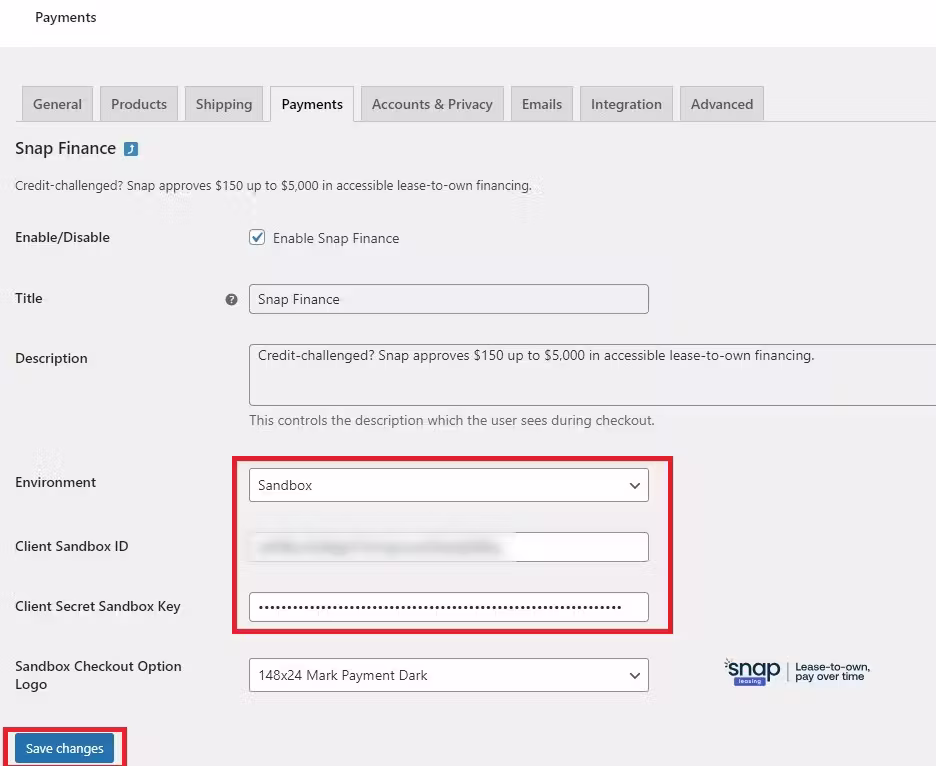The width and height of the screenshot is (936, 766).
Task: Open the Integration tab
Action: [626, 104]
